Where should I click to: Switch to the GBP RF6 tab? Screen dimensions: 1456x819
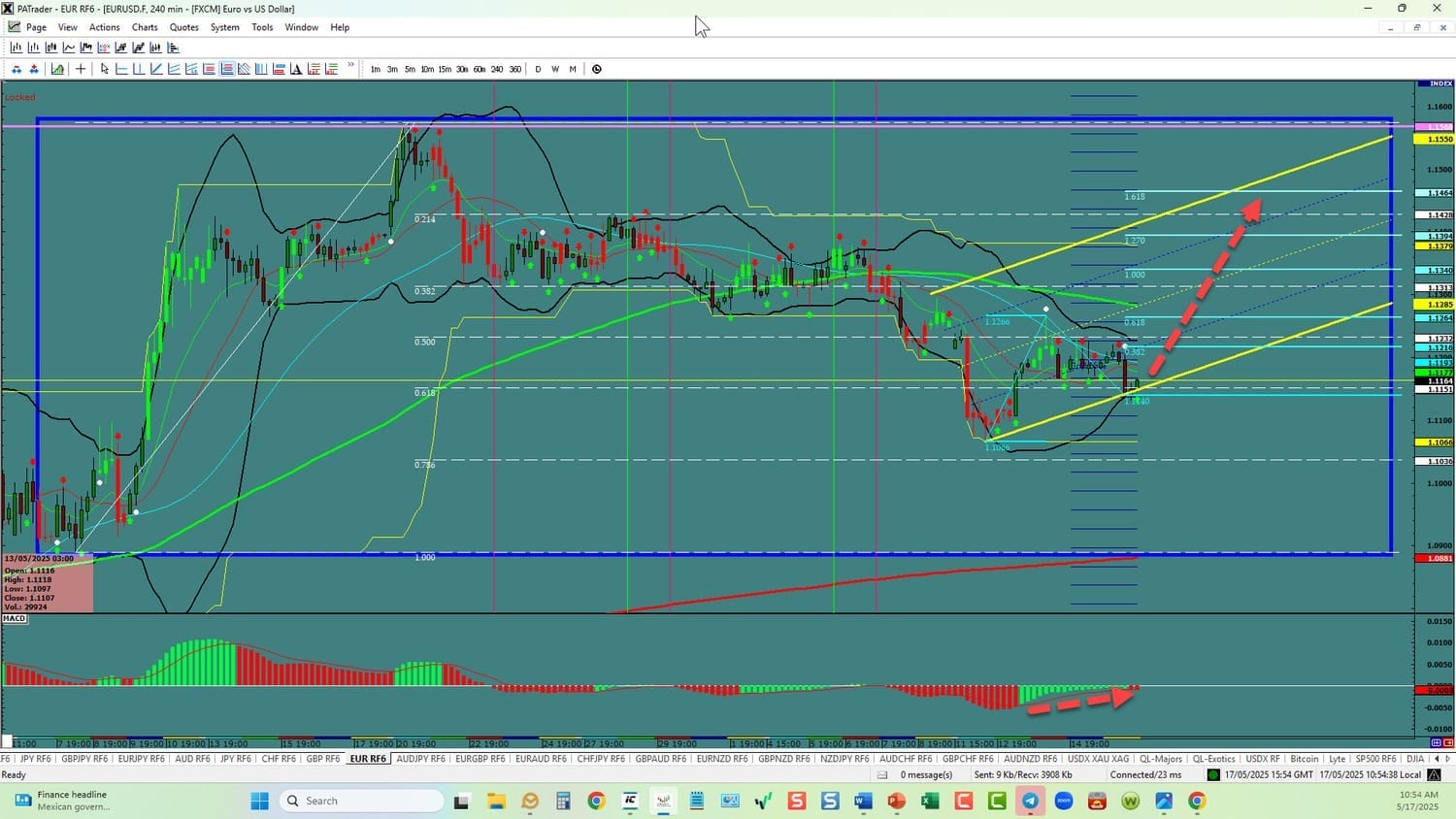(x=322, y=759)
